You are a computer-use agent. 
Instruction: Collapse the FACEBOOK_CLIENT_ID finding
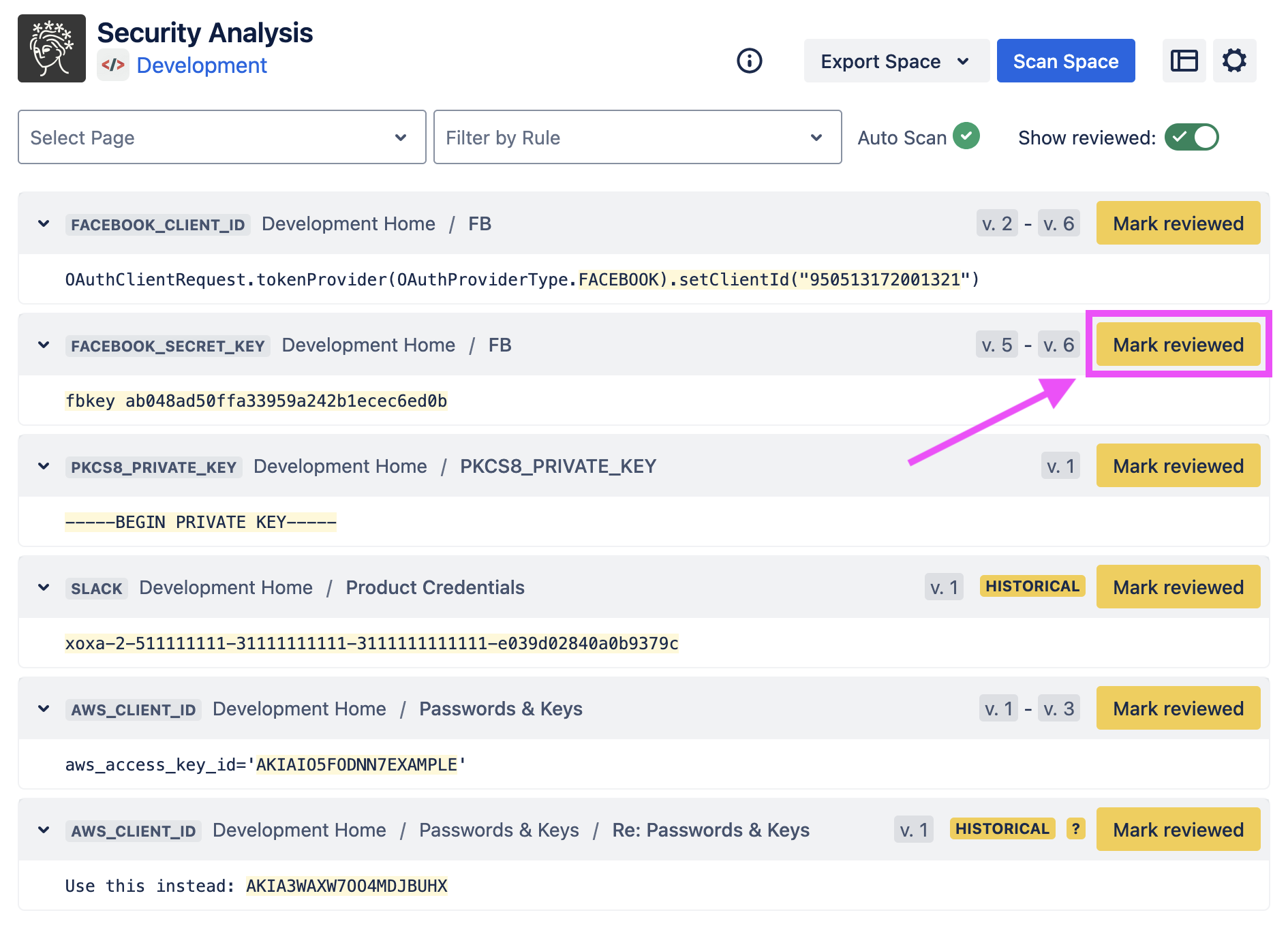pyautogui.click(x=44, y=224)
